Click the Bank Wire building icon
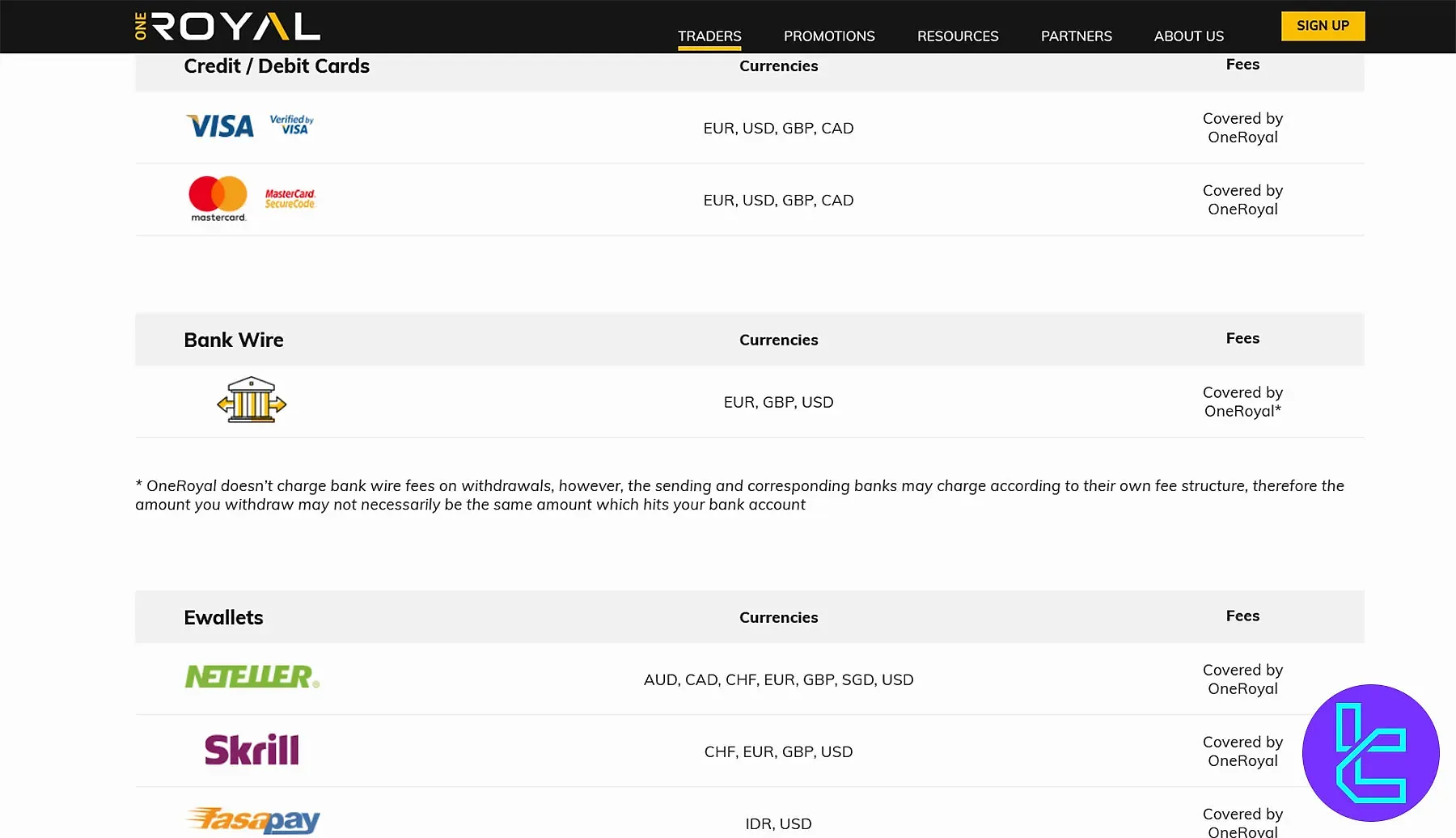 tap(252, 400)
